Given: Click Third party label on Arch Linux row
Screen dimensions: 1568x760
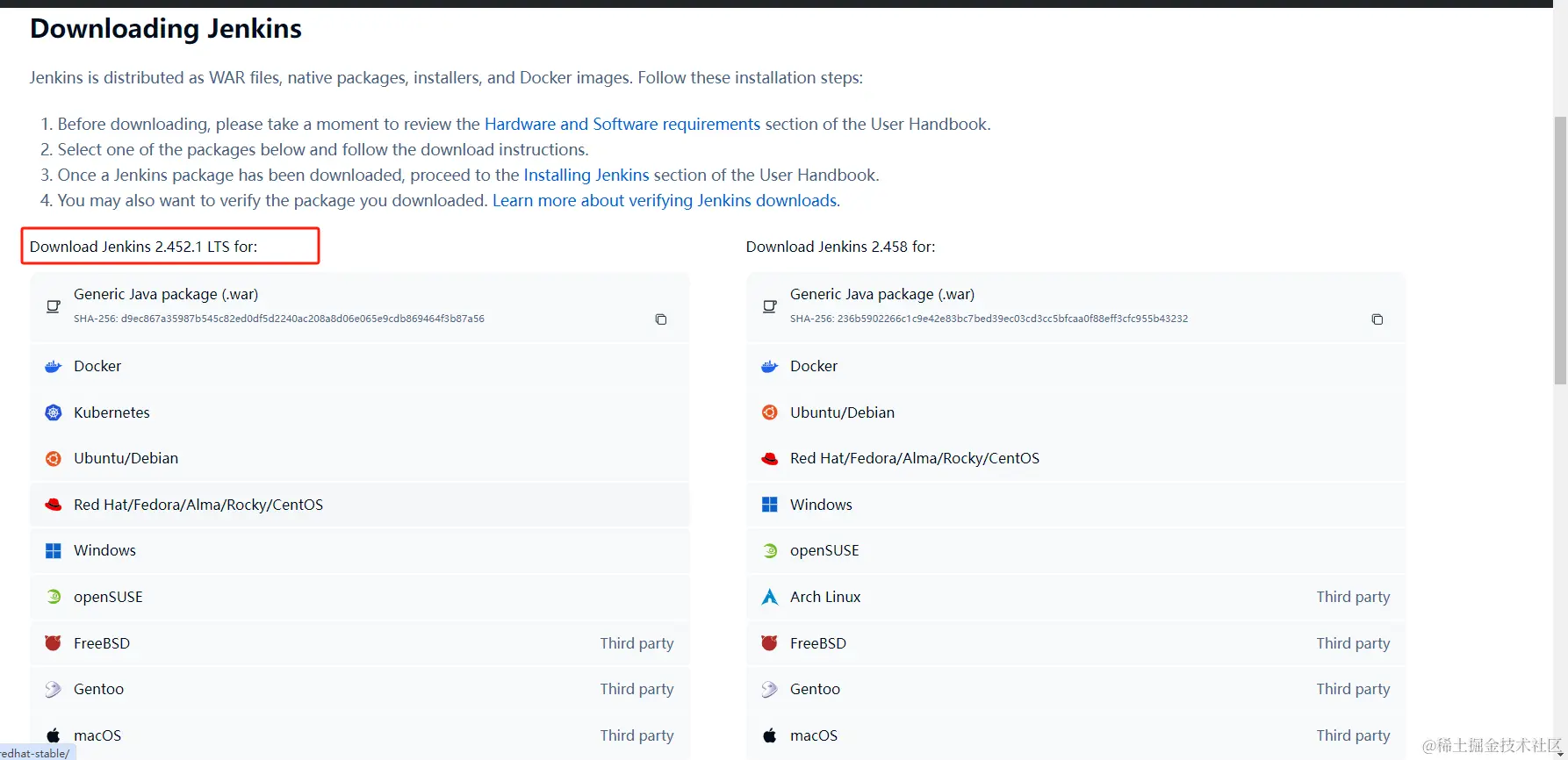Looking at the screenshot, I should (x=1353, y=597).
